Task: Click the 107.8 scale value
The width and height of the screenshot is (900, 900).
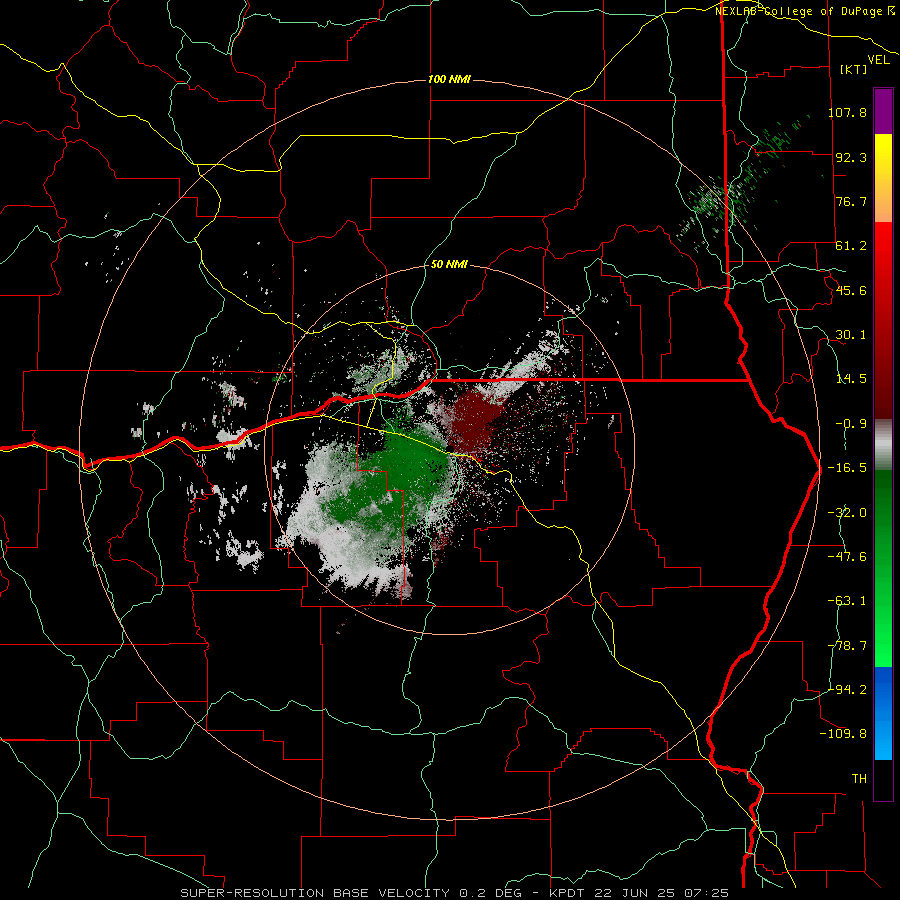Action: click(x=847, y=112)
